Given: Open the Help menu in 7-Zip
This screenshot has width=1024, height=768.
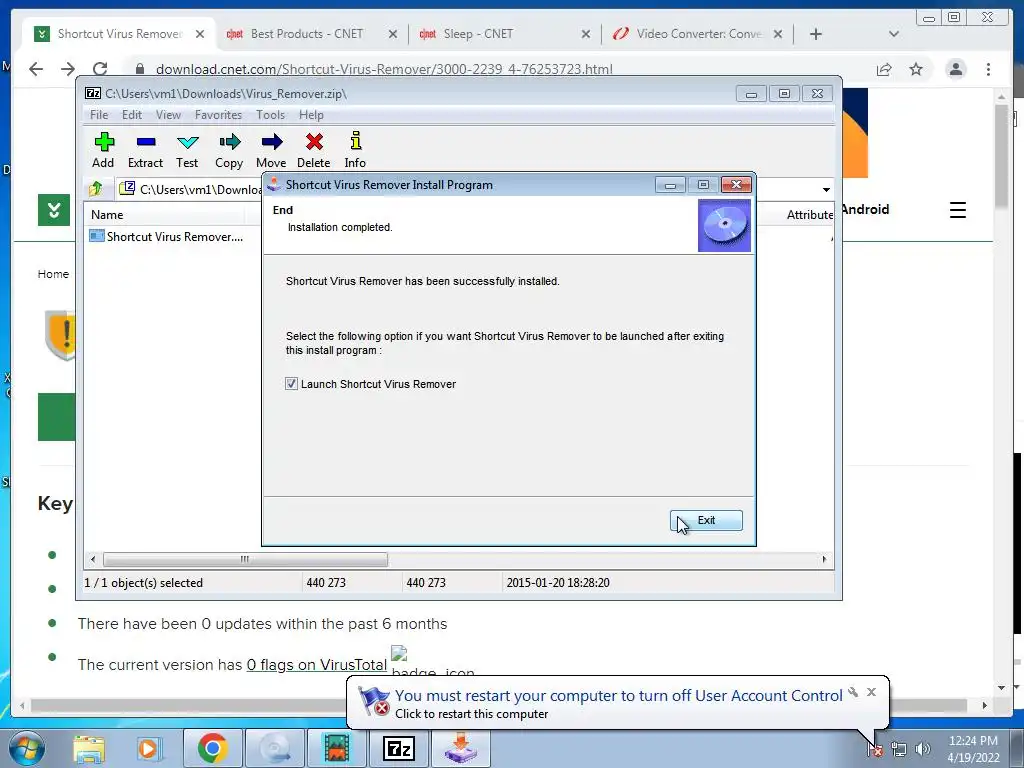Looking at the screenshot, I should click(312, 115).
